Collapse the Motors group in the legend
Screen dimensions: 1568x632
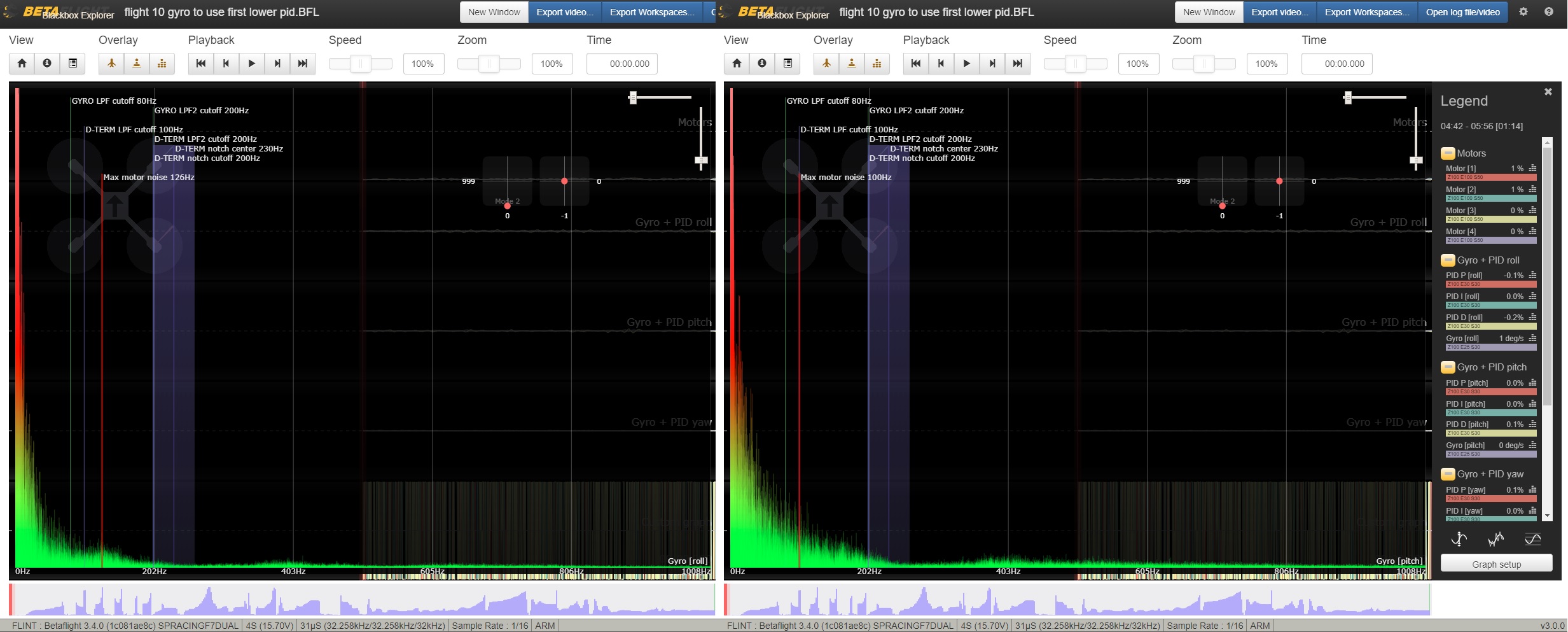(x=1448, y=153)
